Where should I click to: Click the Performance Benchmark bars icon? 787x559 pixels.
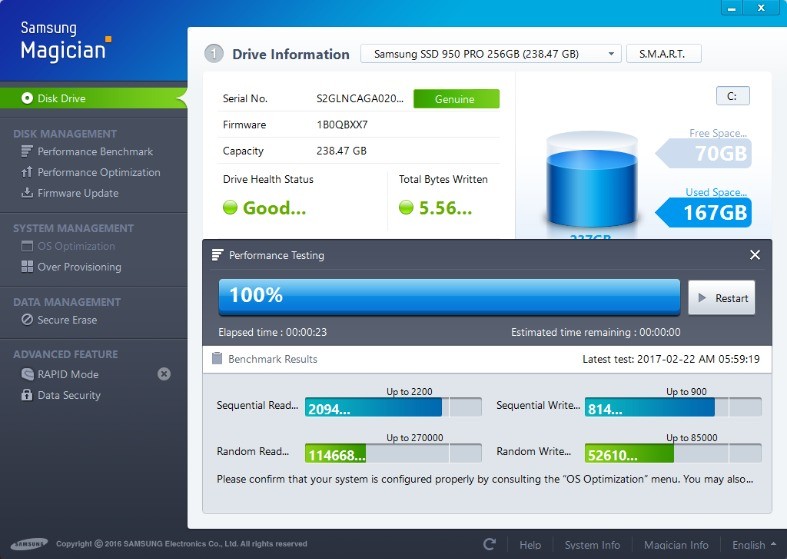tap(27, 151)
